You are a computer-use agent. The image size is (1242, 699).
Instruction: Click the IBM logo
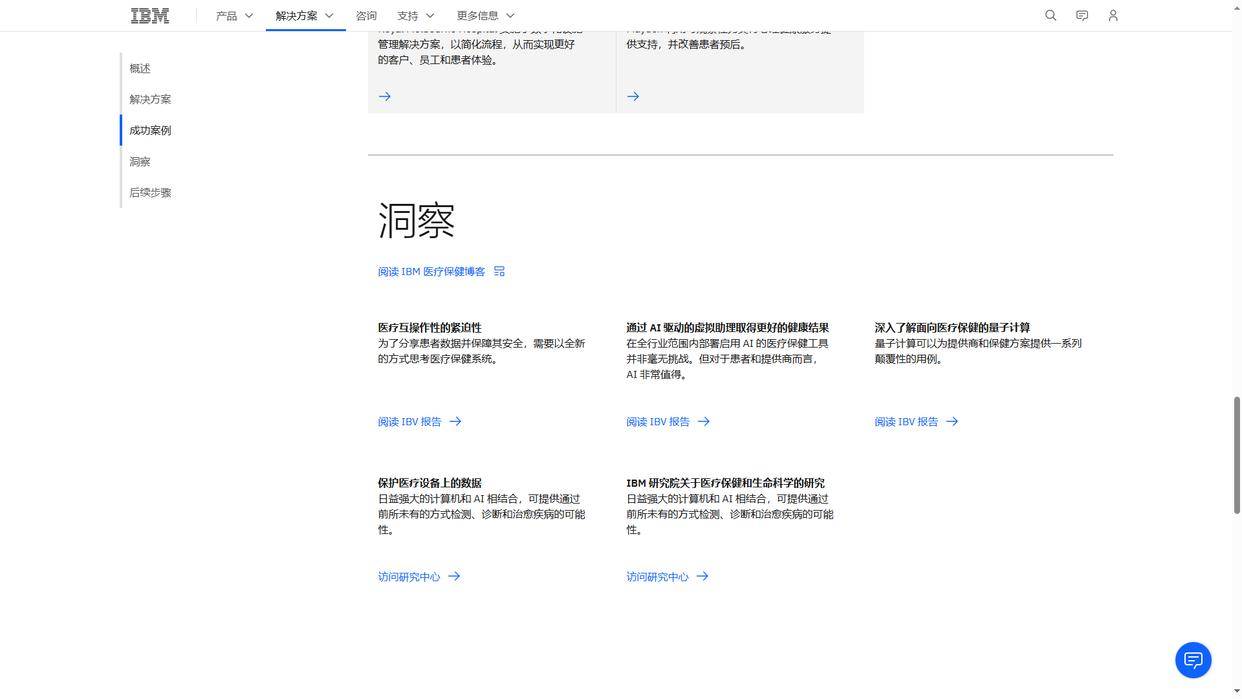148,13
